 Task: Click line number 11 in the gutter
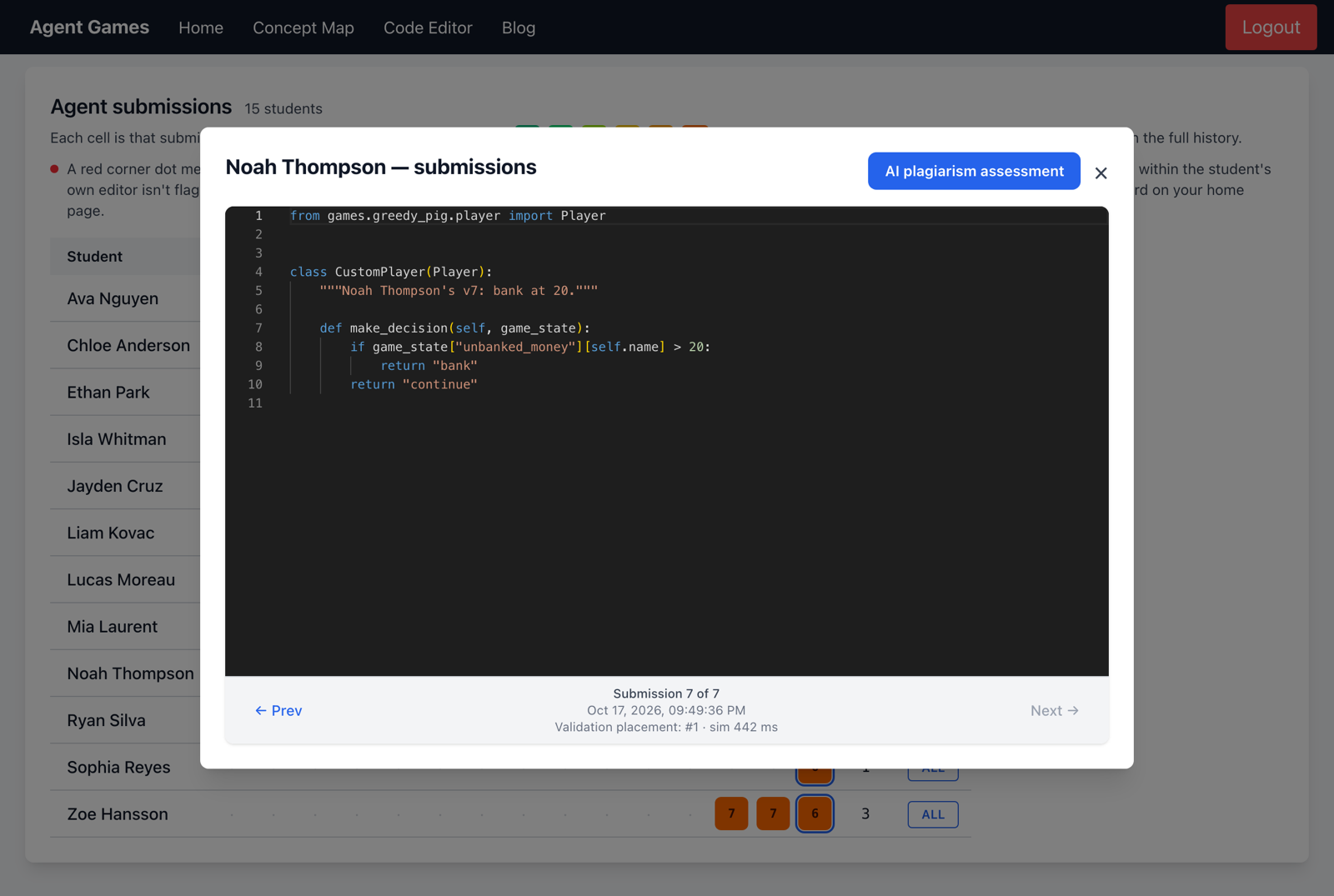click(x=255, y=403)
